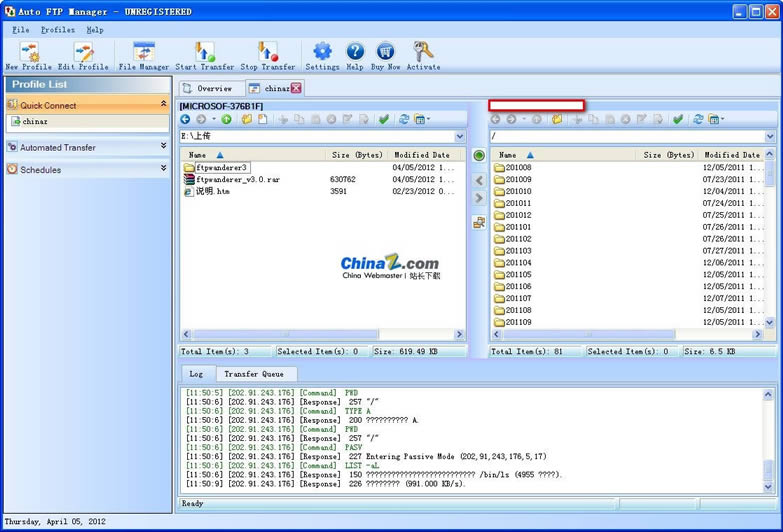Select the chinaz profile in list
This screenshot has width=783, height=532.
point(35,122)
